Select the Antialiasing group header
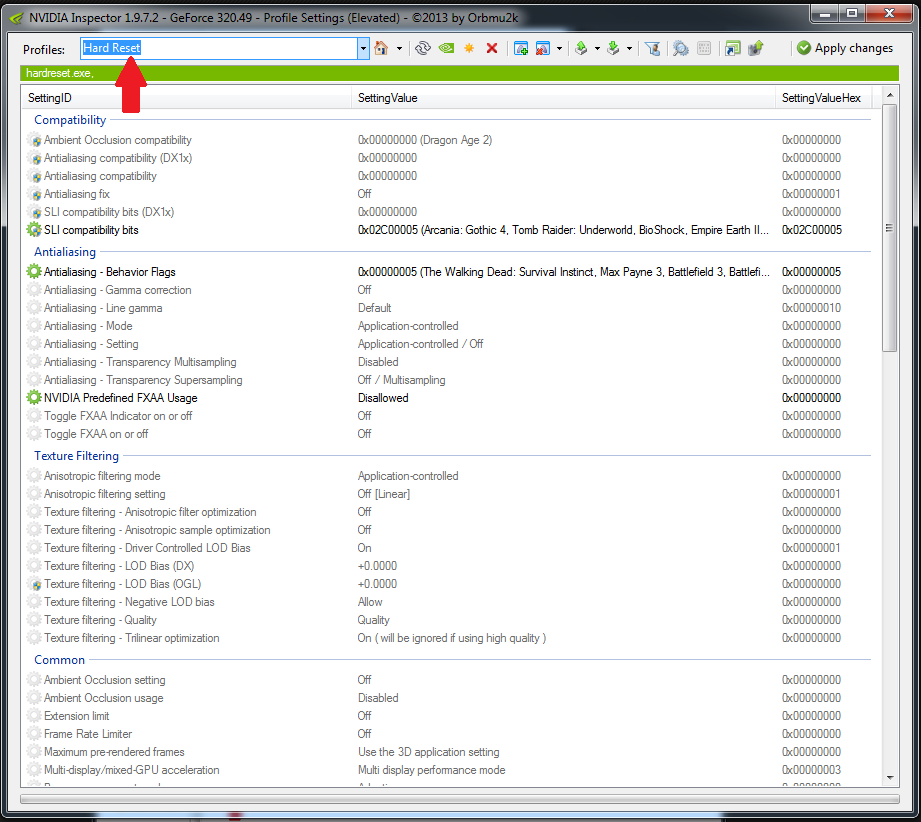The image size is (921, 822). [65, 251]
